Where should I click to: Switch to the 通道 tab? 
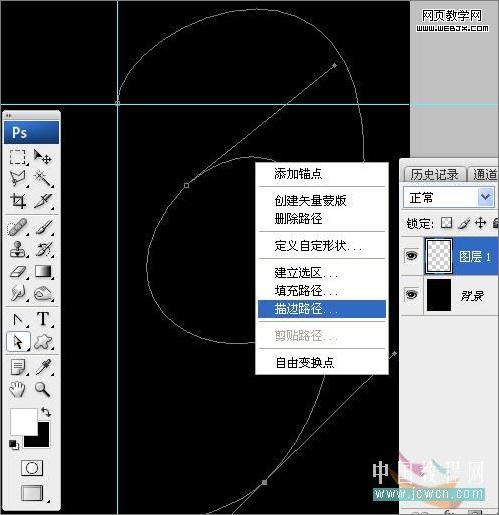484,174
